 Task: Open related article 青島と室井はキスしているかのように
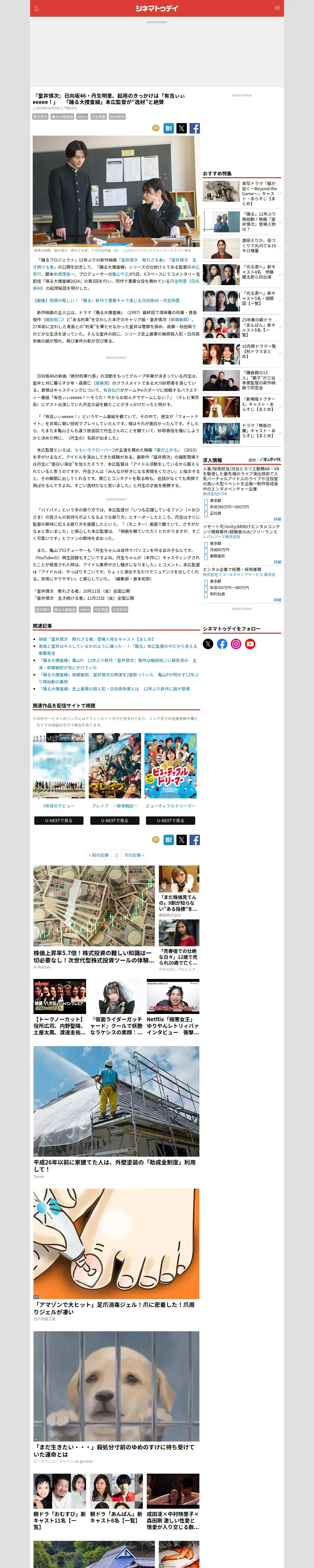(x=118, y=649)
